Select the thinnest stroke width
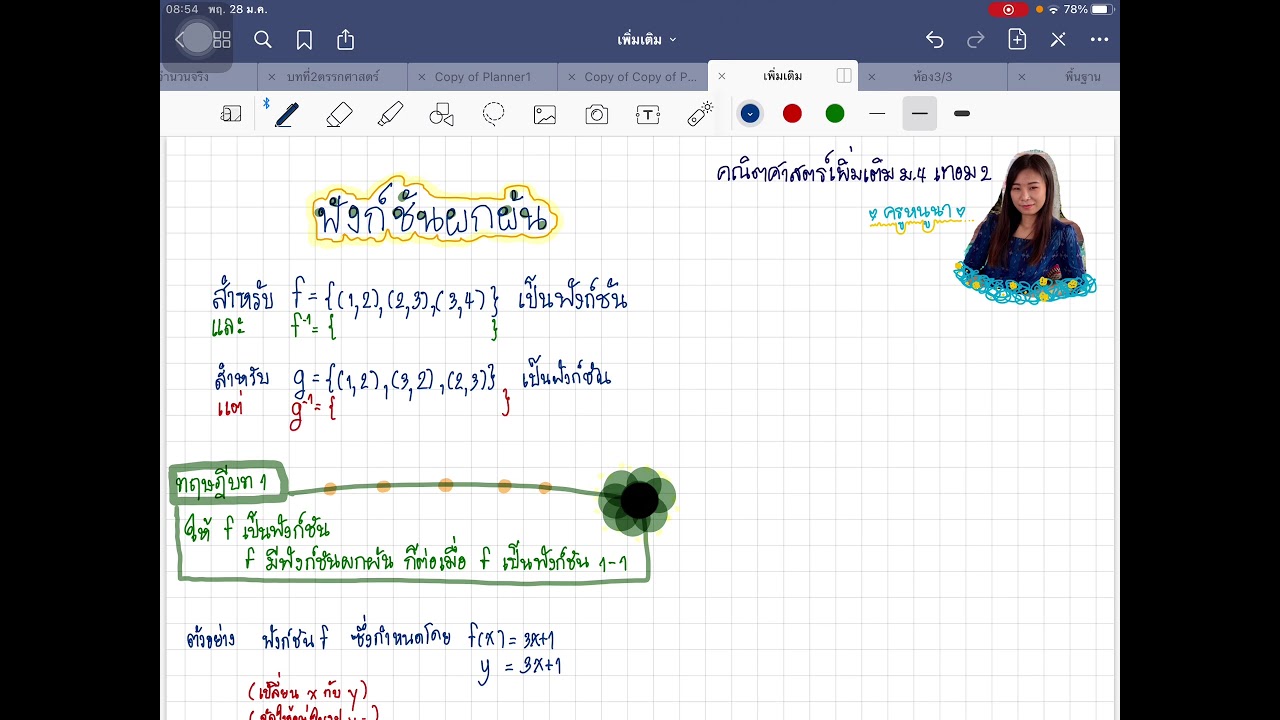 (x=877, y=114)
